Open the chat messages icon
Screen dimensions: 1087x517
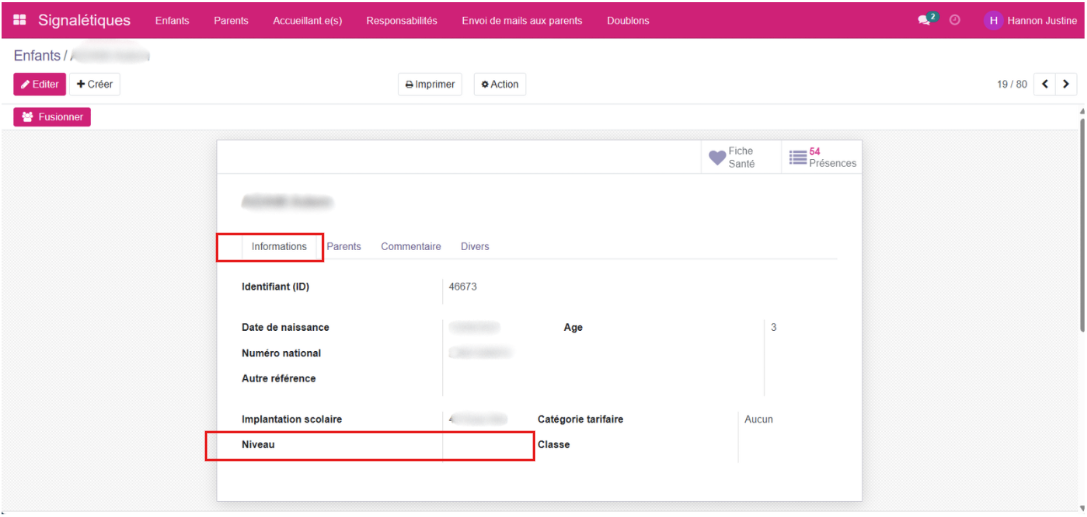click(925, 20)
